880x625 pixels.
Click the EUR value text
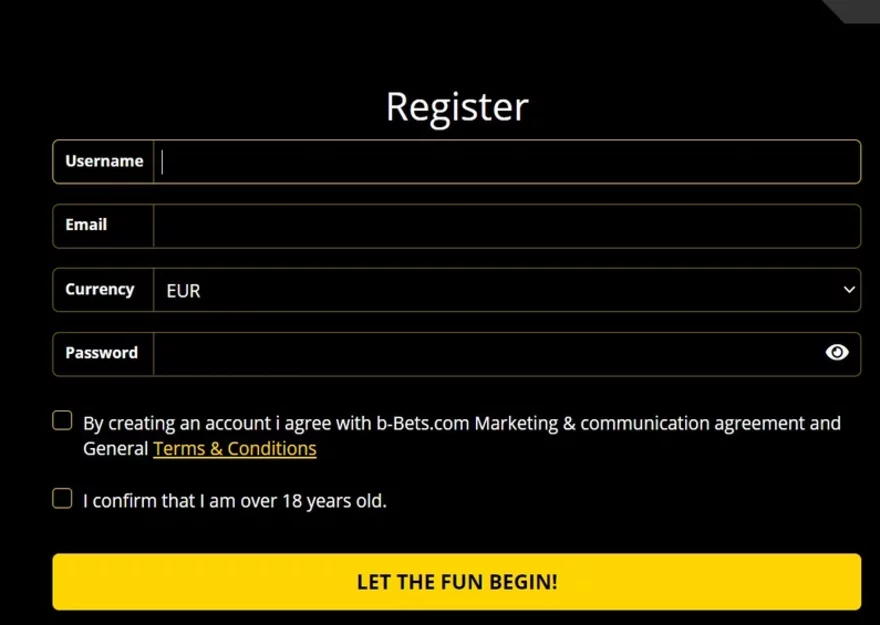coord(184,291)
